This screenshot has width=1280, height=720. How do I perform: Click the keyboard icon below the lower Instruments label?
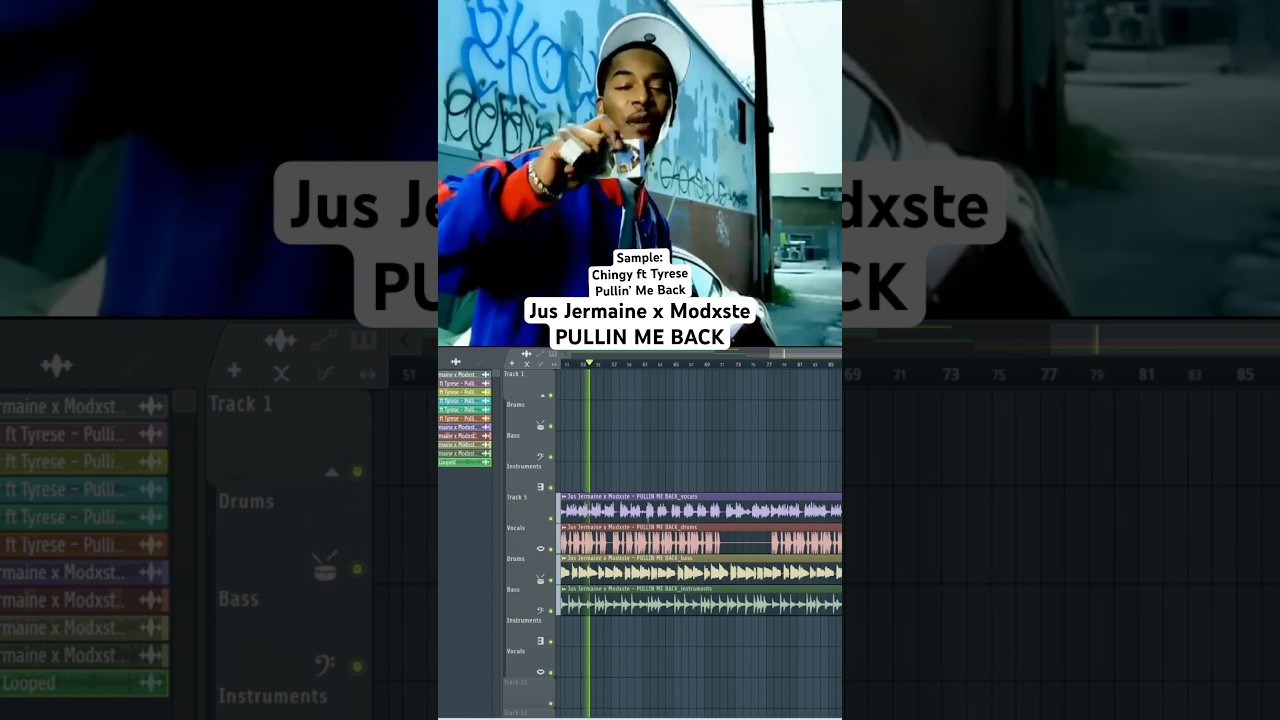[x=541, y=641]
